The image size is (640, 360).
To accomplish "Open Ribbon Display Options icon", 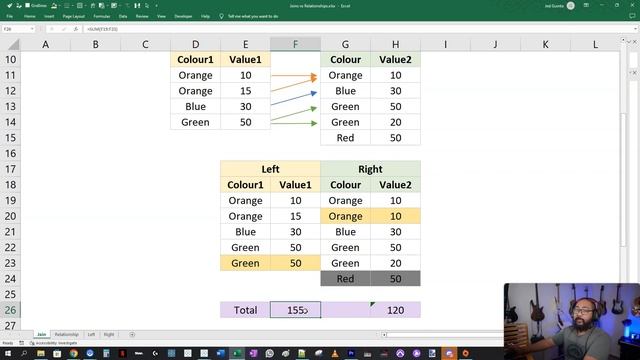I will [x=586, y=5].
